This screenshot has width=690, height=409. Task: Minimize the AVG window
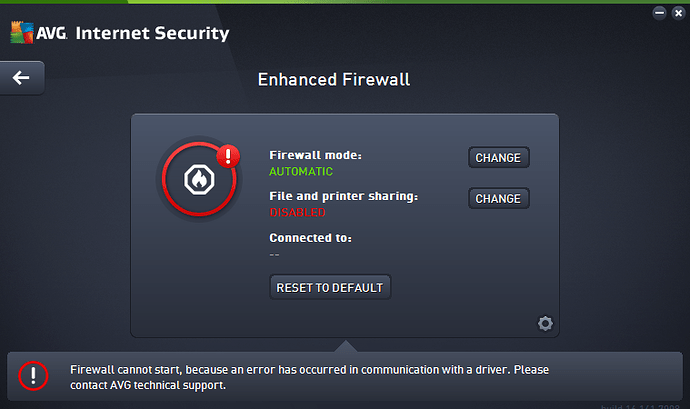[x=659, y=13]
